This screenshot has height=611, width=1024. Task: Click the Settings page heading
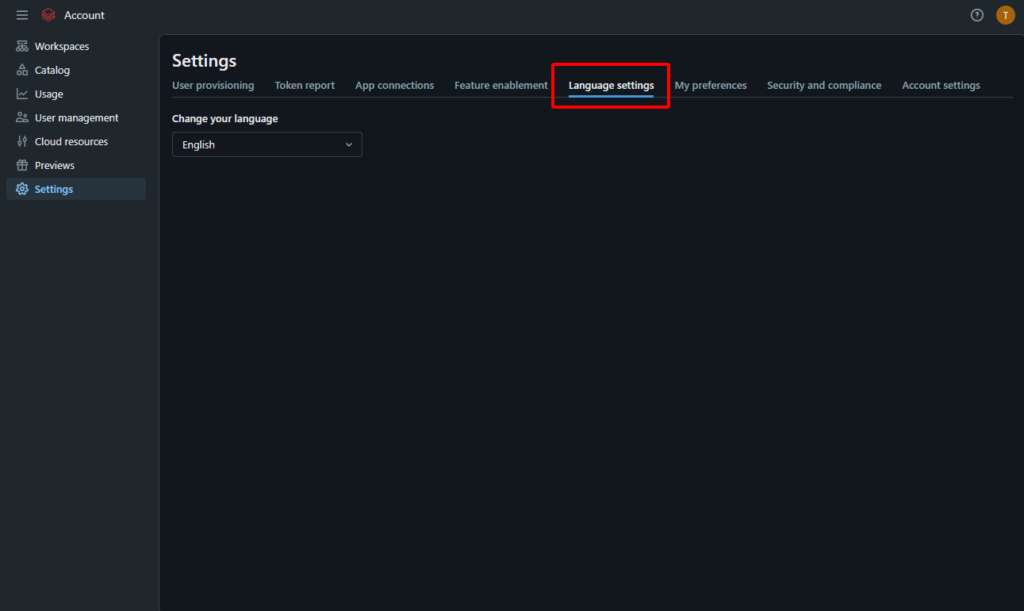(x=204, y=61)
